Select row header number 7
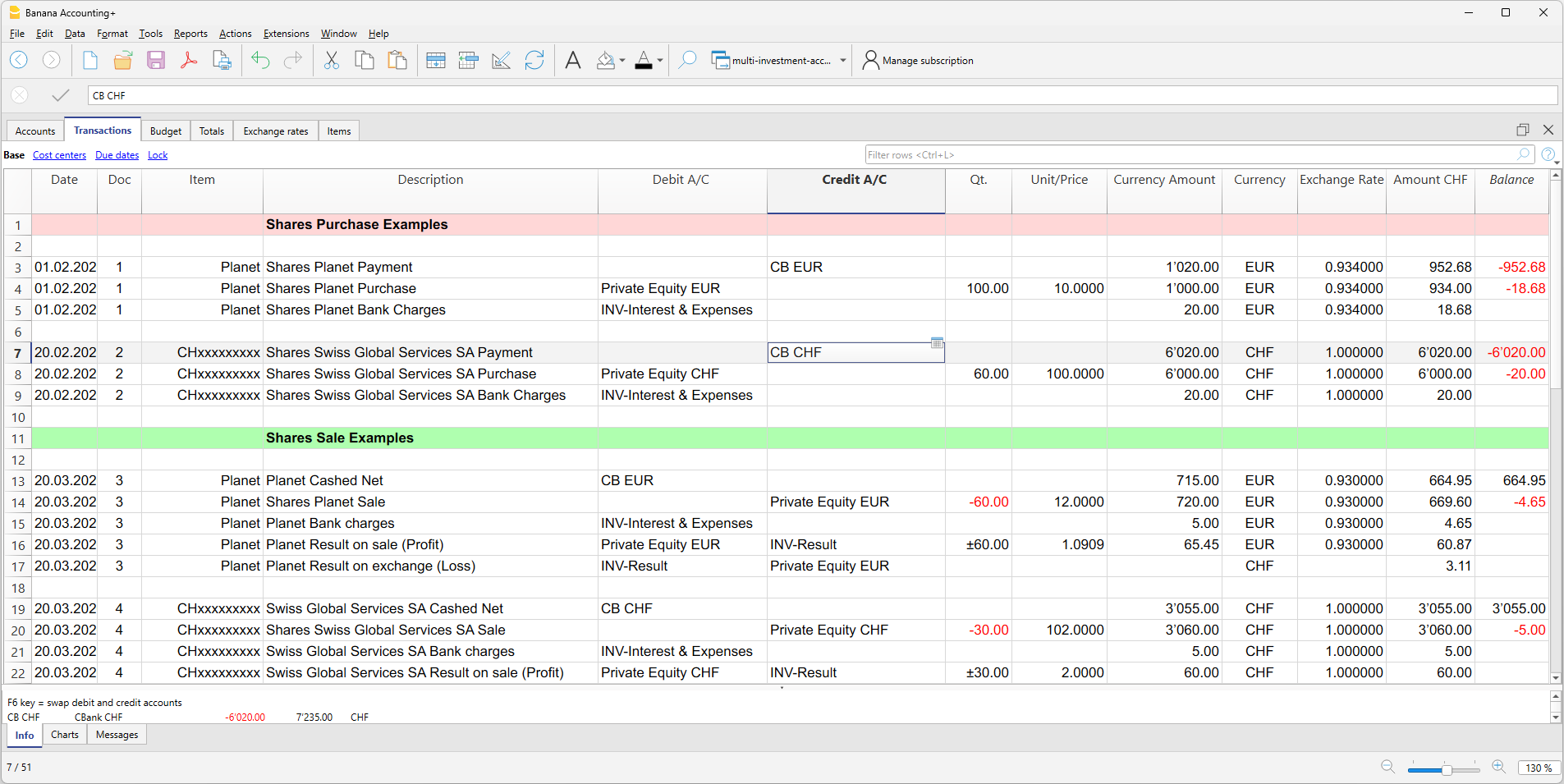Viewport: 1564px width, 784px height. pyautogui.click(x=17, y=353)
